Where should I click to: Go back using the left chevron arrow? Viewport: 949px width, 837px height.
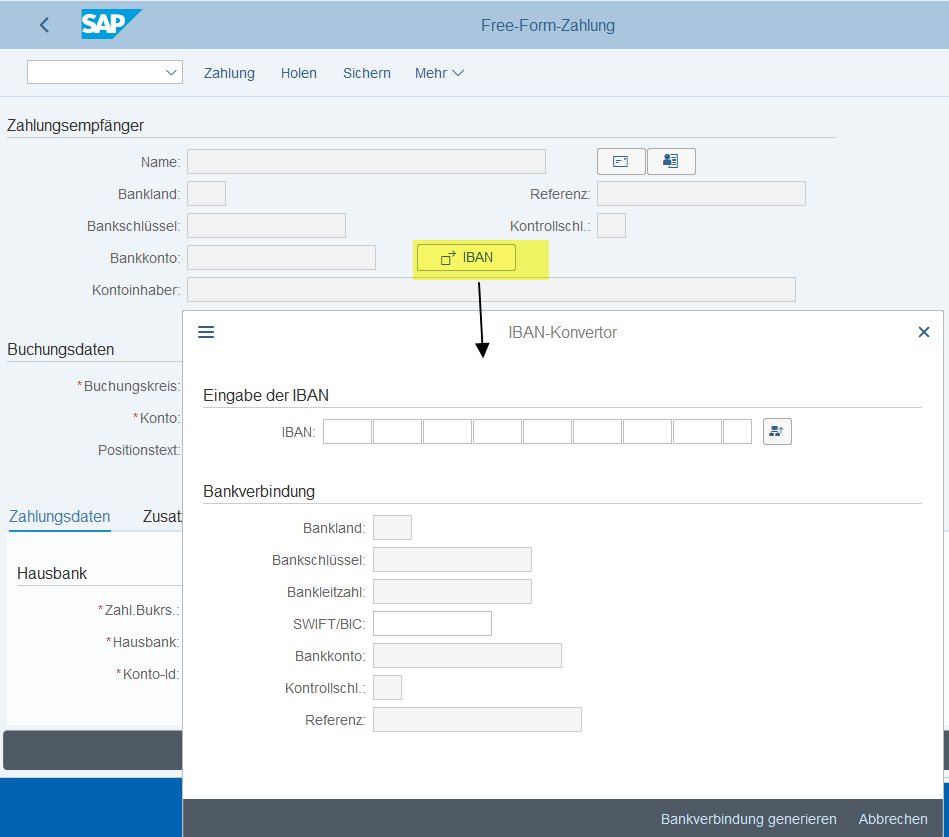(44, 25)
